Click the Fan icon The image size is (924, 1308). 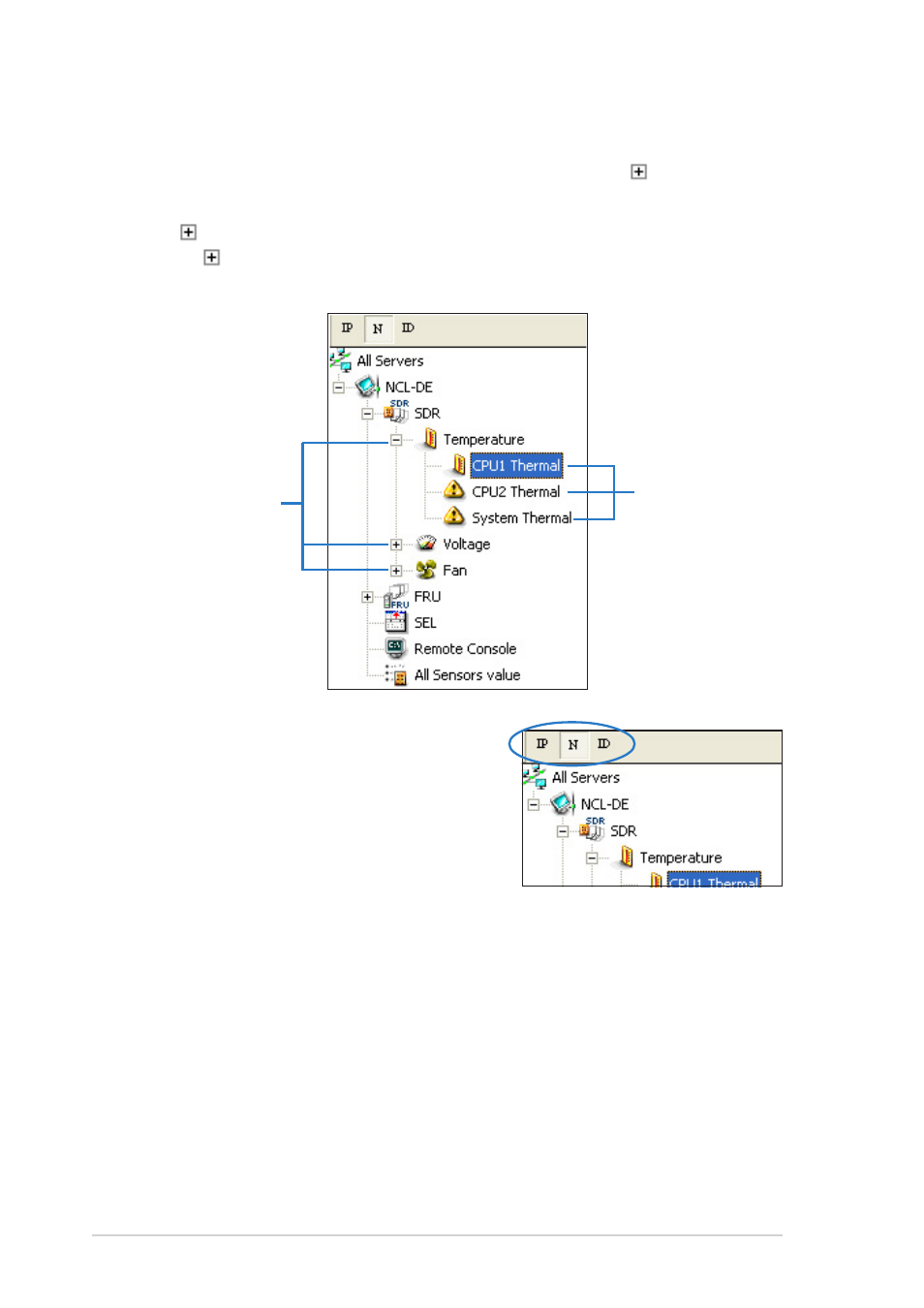tap(426, 570)
